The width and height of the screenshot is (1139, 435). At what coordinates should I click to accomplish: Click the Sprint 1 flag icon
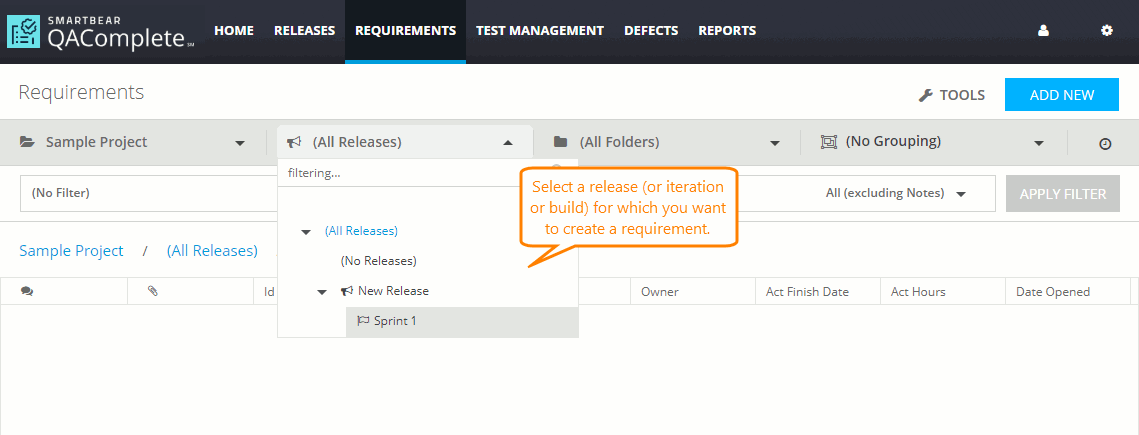point(363,321)
